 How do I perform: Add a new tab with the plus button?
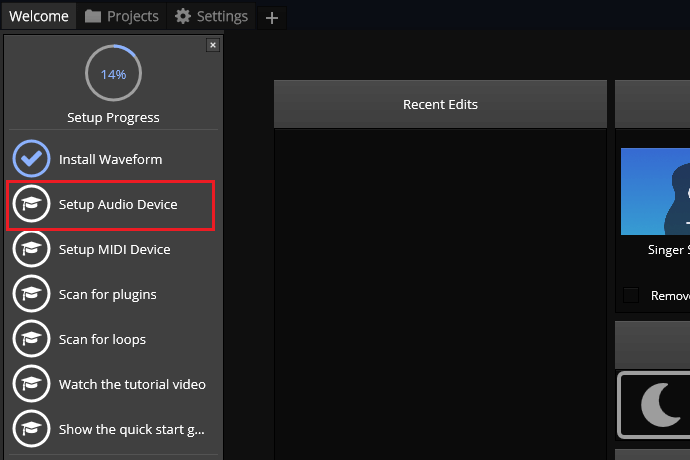(x=271, y=17)
